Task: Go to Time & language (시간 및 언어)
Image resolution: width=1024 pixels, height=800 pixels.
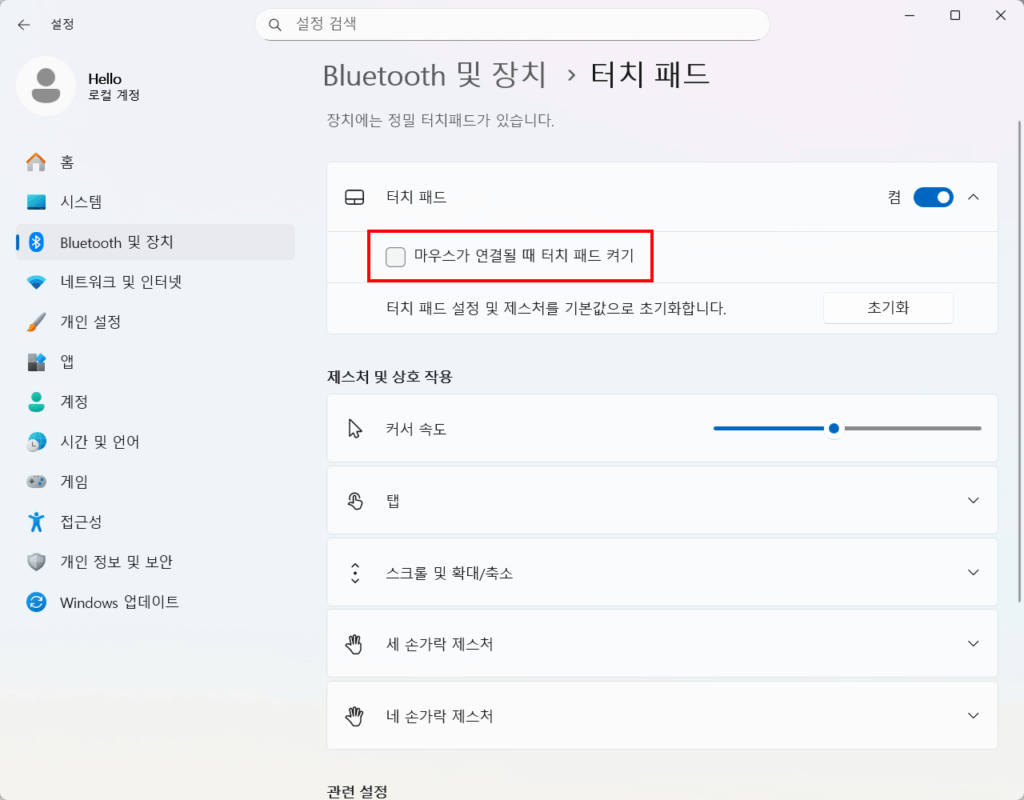Action: (99, 442)
